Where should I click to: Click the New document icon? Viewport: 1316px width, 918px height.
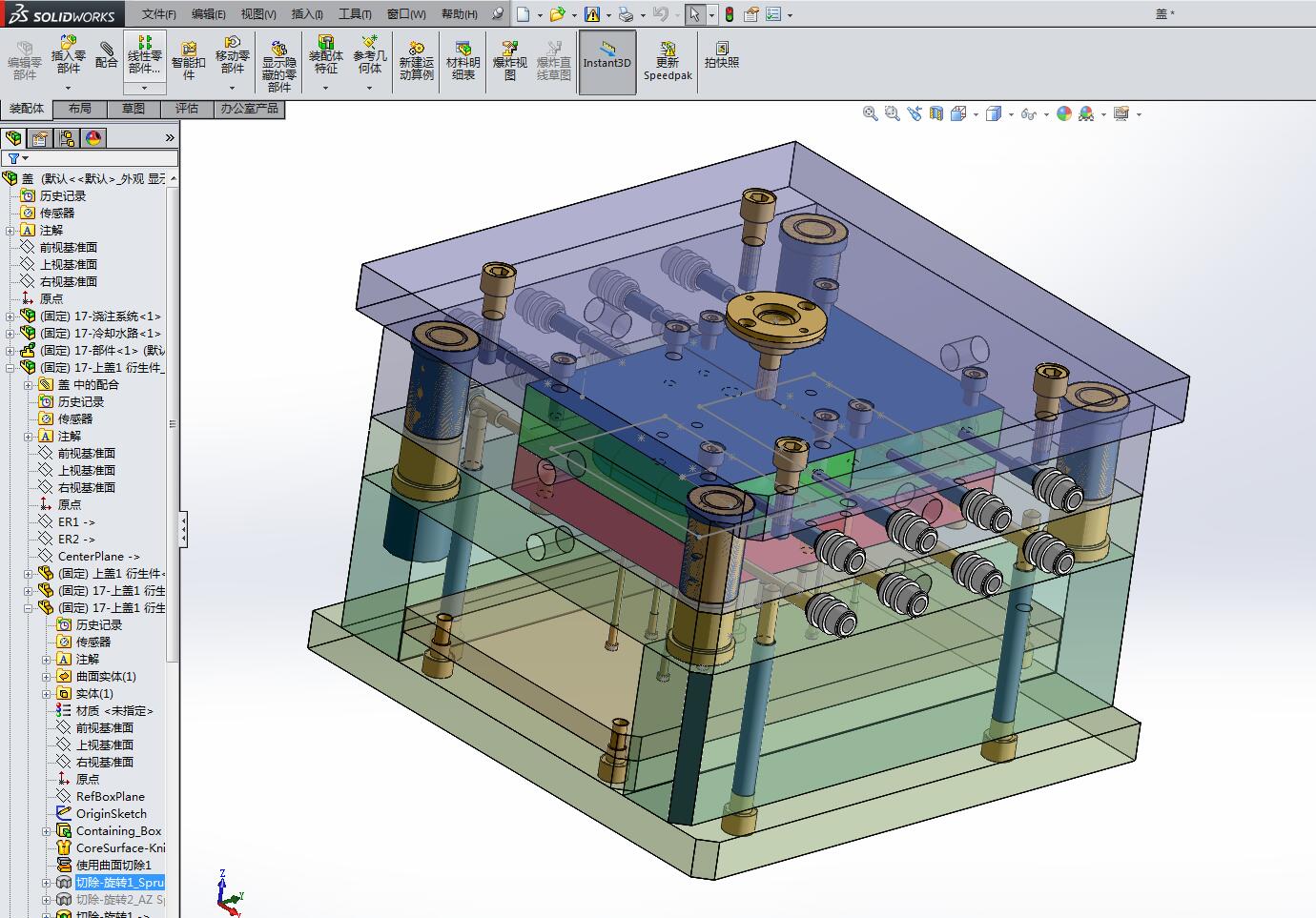523,14
